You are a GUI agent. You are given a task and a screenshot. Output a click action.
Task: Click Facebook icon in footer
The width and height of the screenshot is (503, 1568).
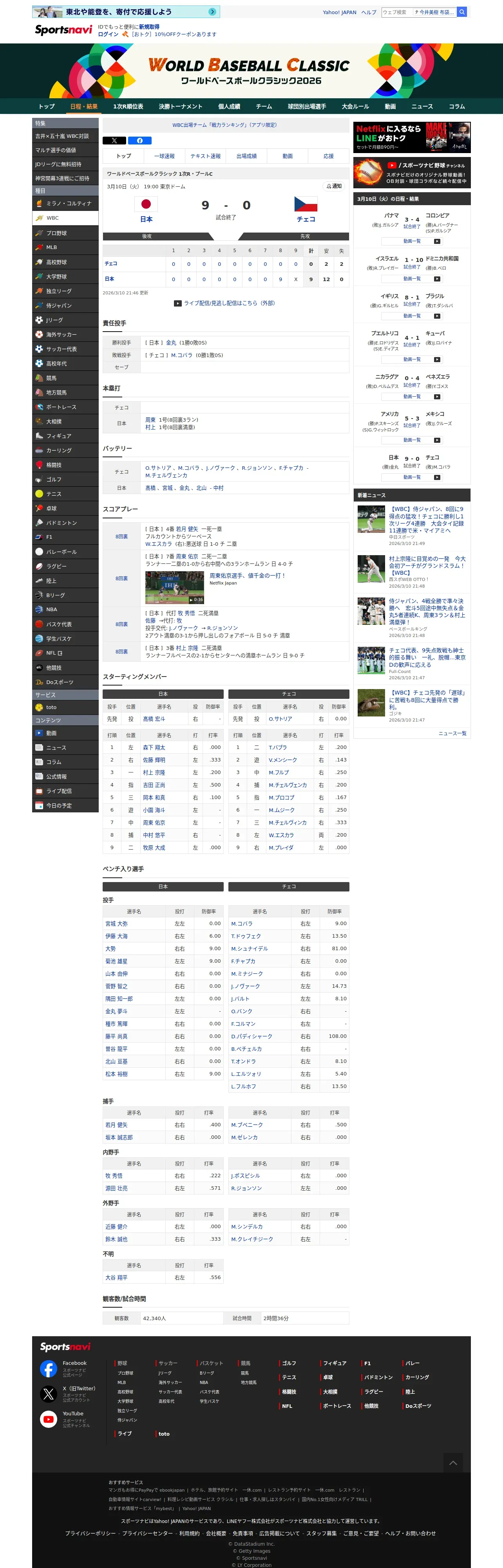(49, 1369)
